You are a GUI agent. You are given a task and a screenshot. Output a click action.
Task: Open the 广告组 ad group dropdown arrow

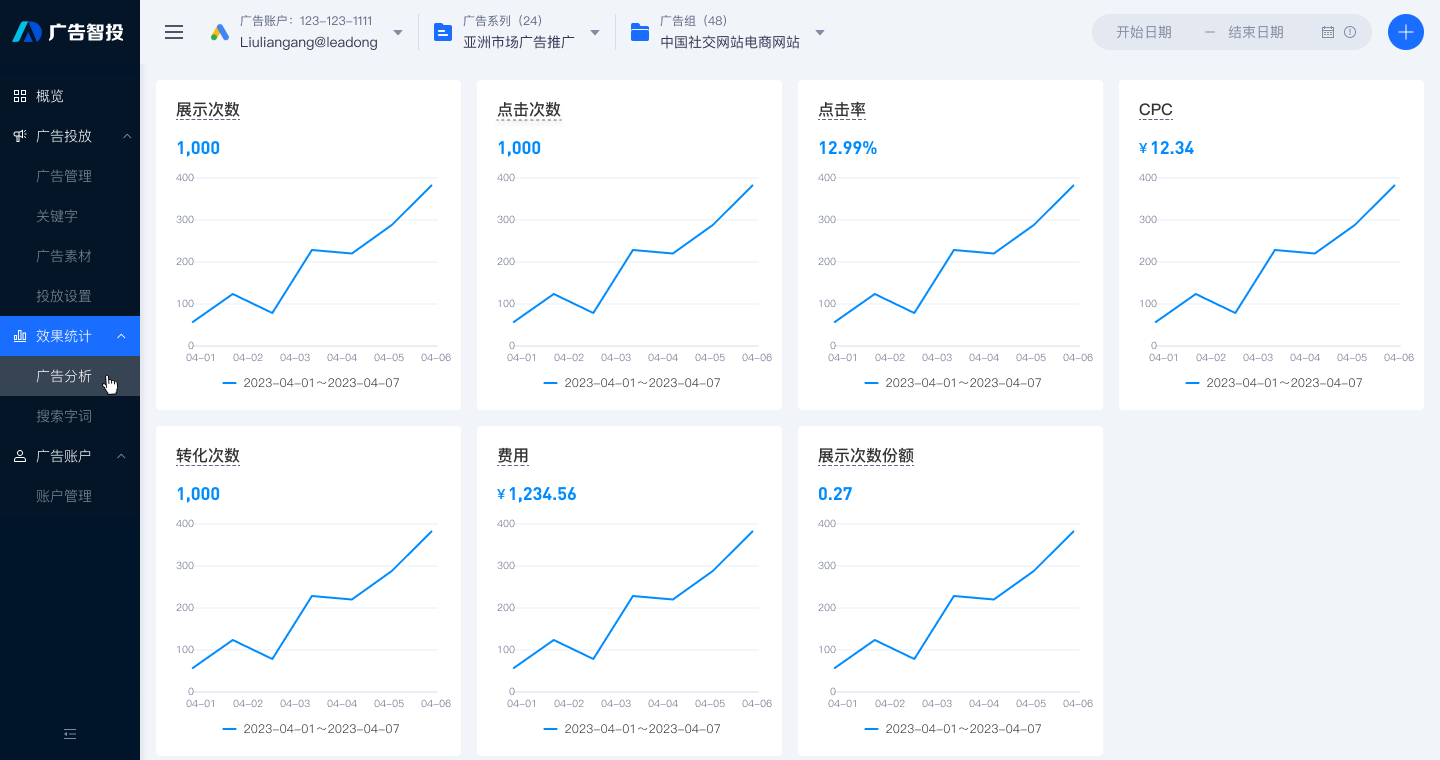click(x=820, y=32)
